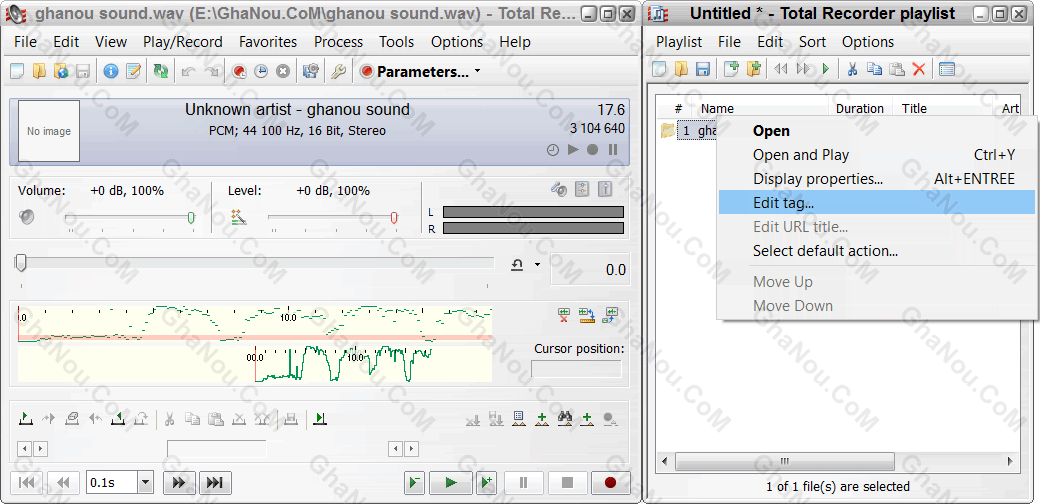Expand the Parameters dropdown arrow

478,72
